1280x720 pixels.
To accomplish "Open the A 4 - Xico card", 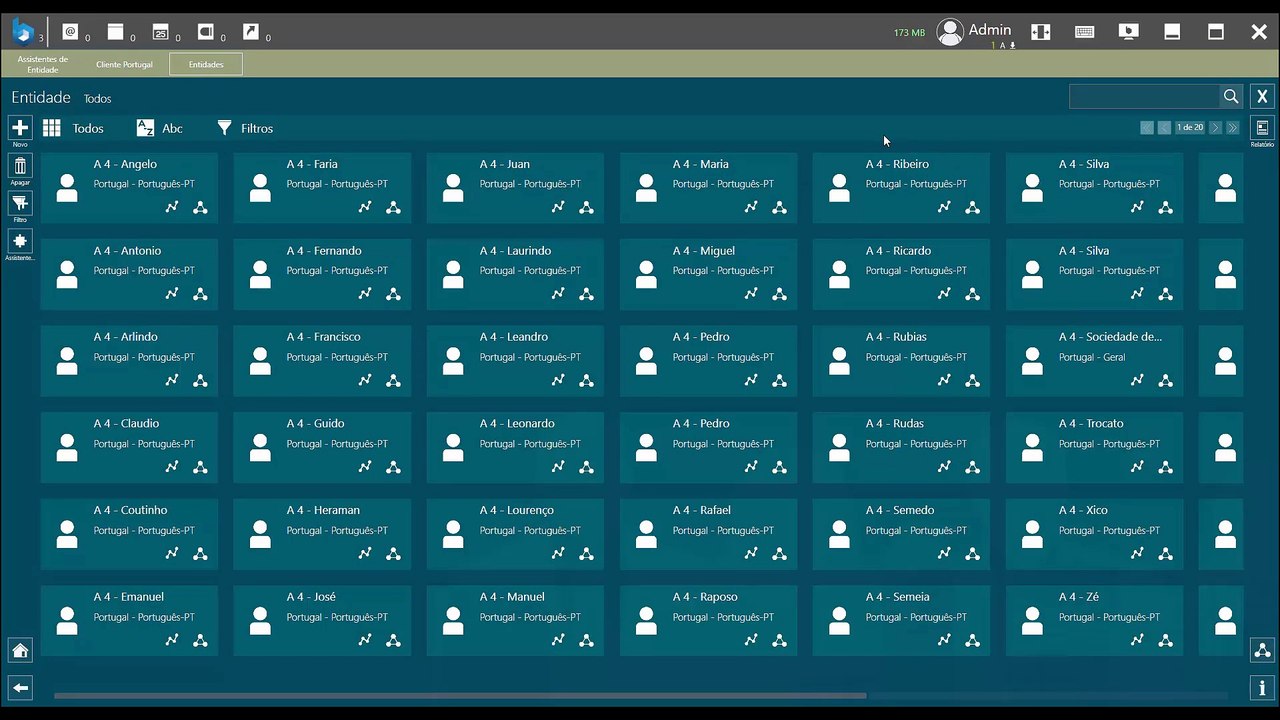I will (x=1095, y=533).
